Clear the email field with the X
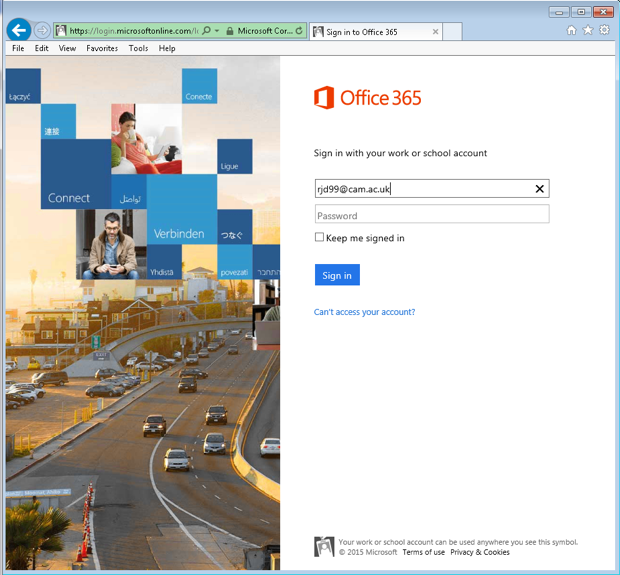620x575 pixels. (540, 189)
